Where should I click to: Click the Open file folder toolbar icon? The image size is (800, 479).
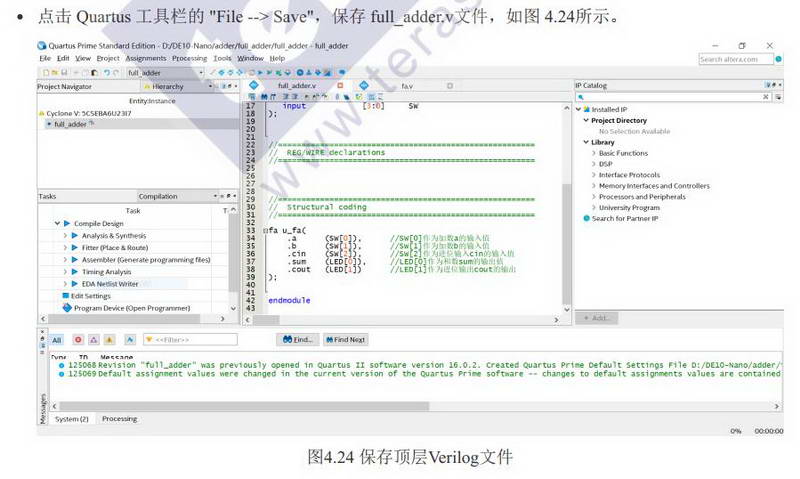(55, 73)
